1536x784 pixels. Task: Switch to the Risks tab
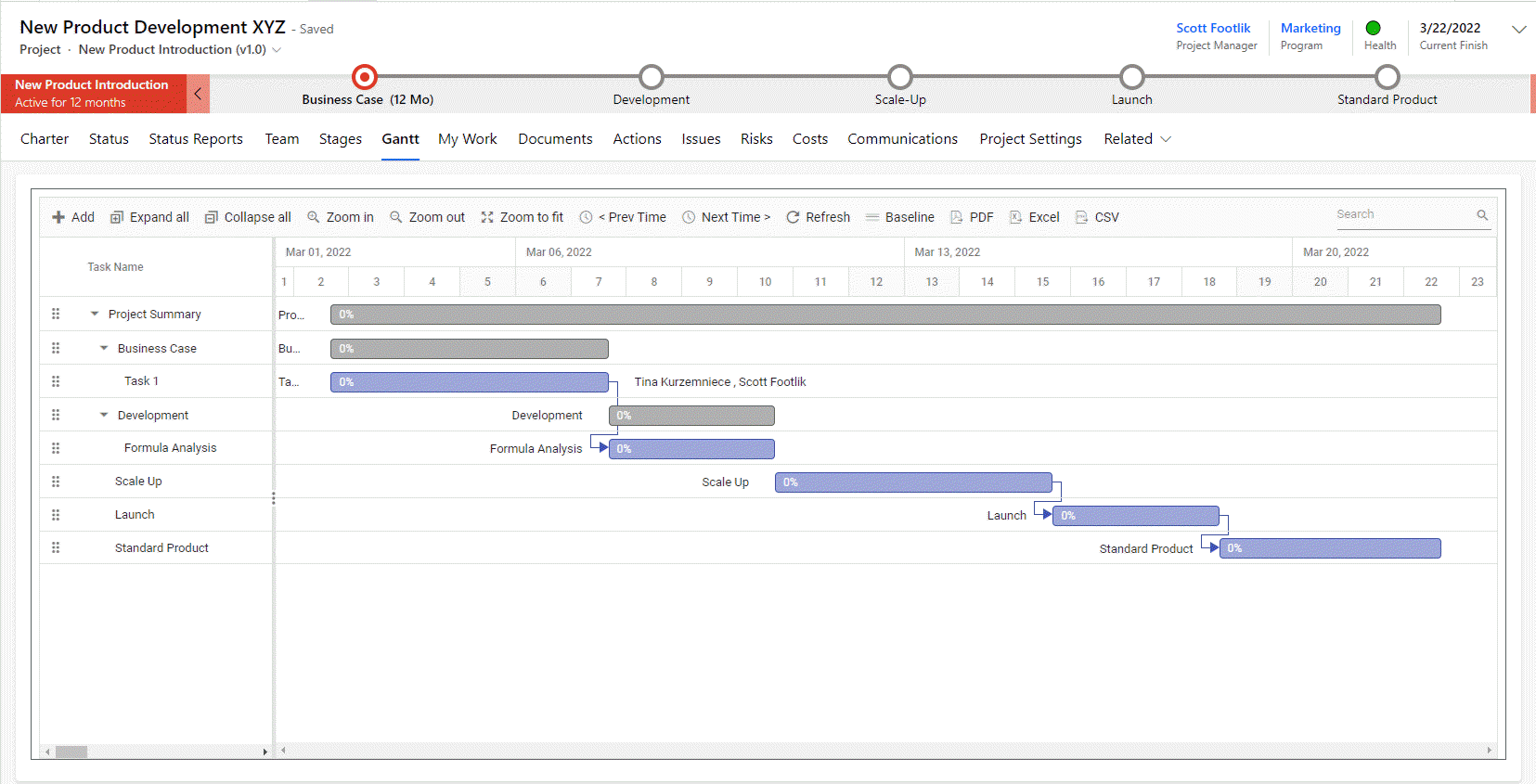coord(756,139)
